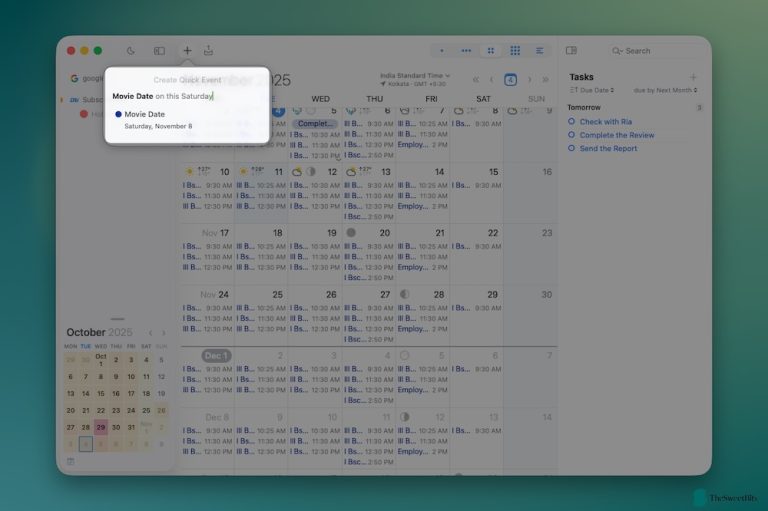Open the Complet... event on Wednesday 5

[x=315, y=123]
